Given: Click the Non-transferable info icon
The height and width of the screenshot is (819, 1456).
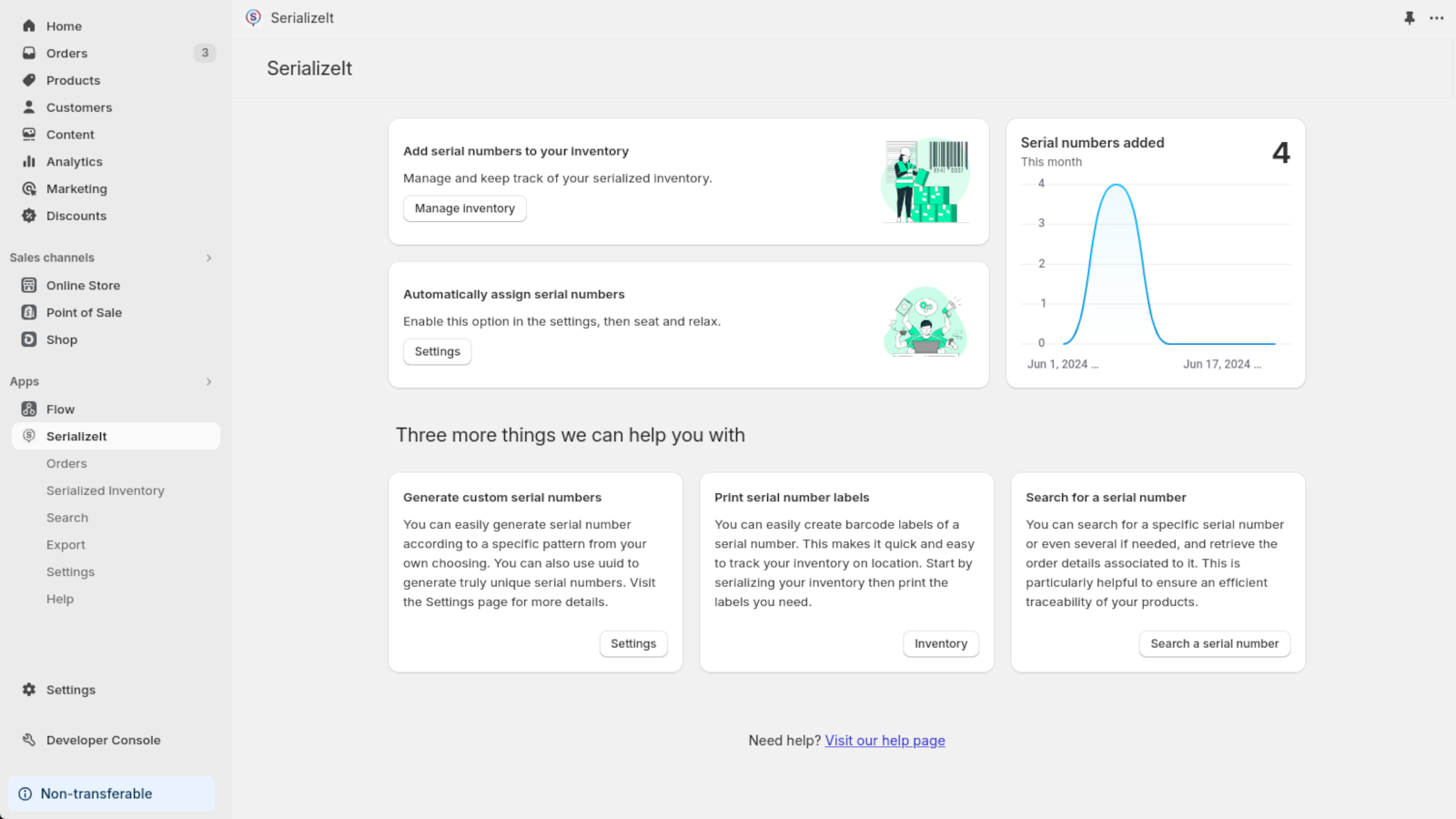Looking at the screenshot, I should [25, 794].
